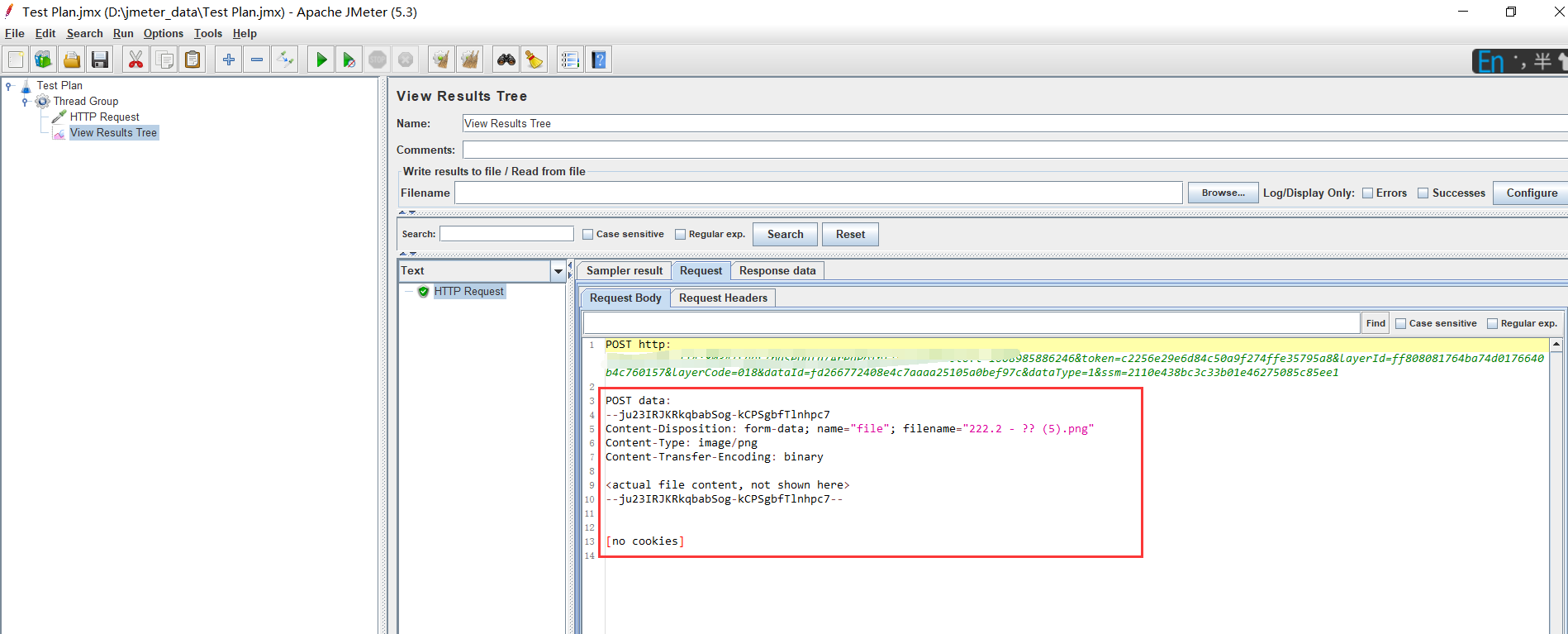The height and width of the screenshot is (634, 1568).
Task: Click the New test plan icon
Action: coord(16,60)
